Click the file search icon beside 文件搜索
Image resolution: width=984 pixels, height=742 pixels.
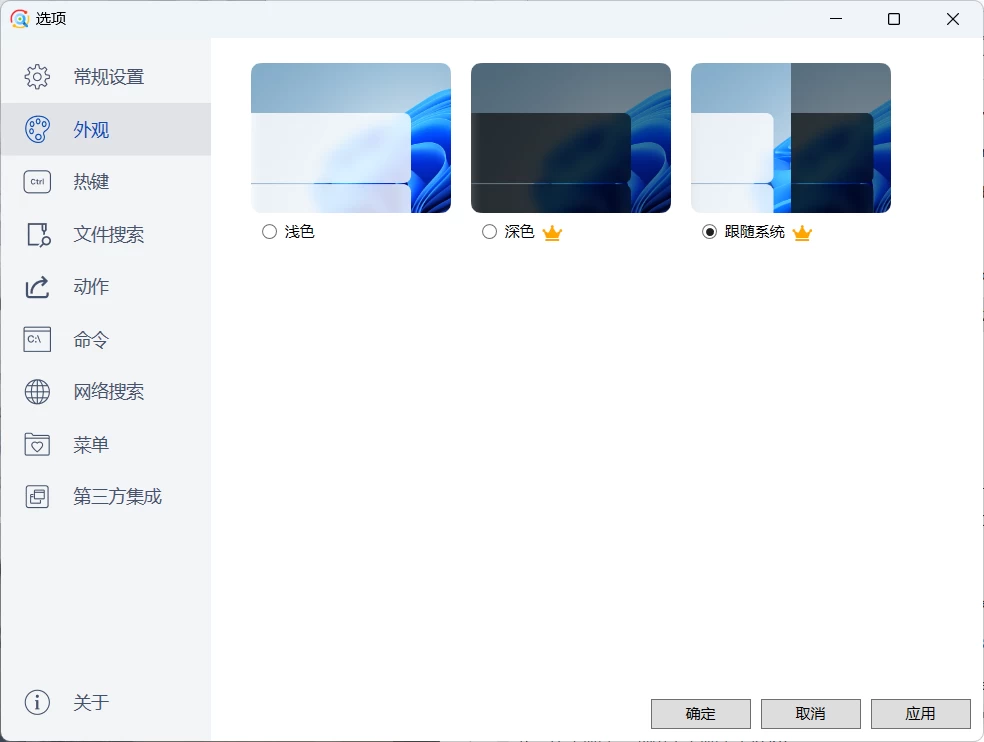click(x=38, y=235)
